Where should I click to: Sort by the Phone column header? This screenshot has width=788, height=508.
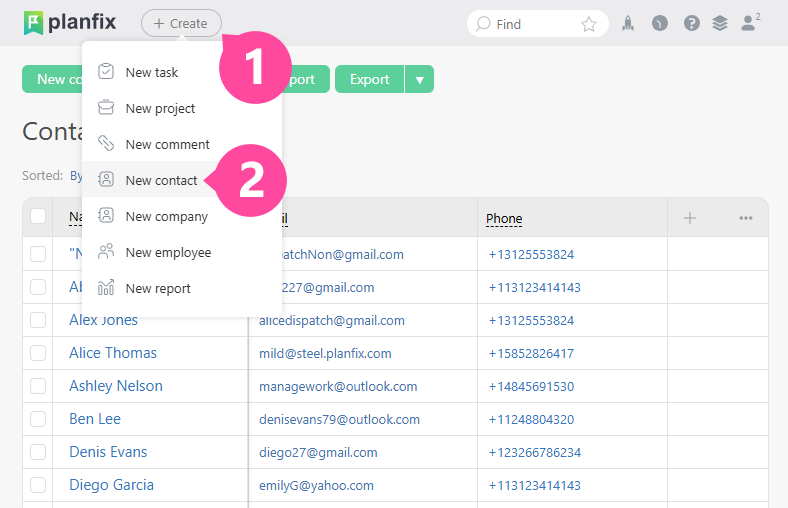click(504, 218)
